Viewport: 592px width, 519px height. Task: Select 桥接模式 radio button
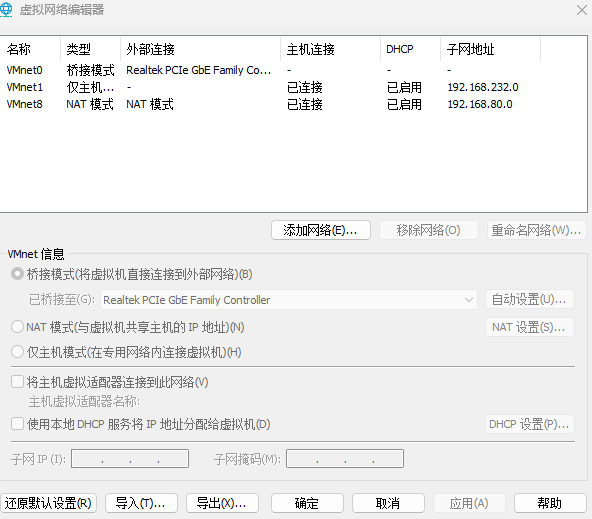pyautogui.click(x=17, y=274)
